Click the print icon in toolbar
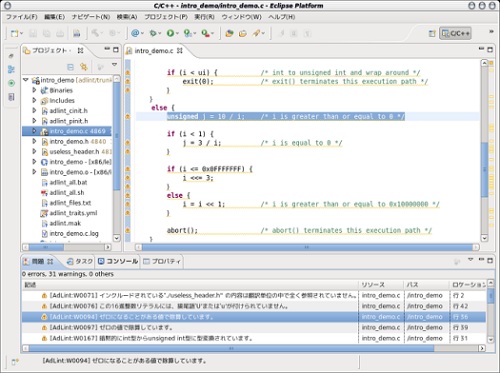500x373 pixels. point(60,33)
